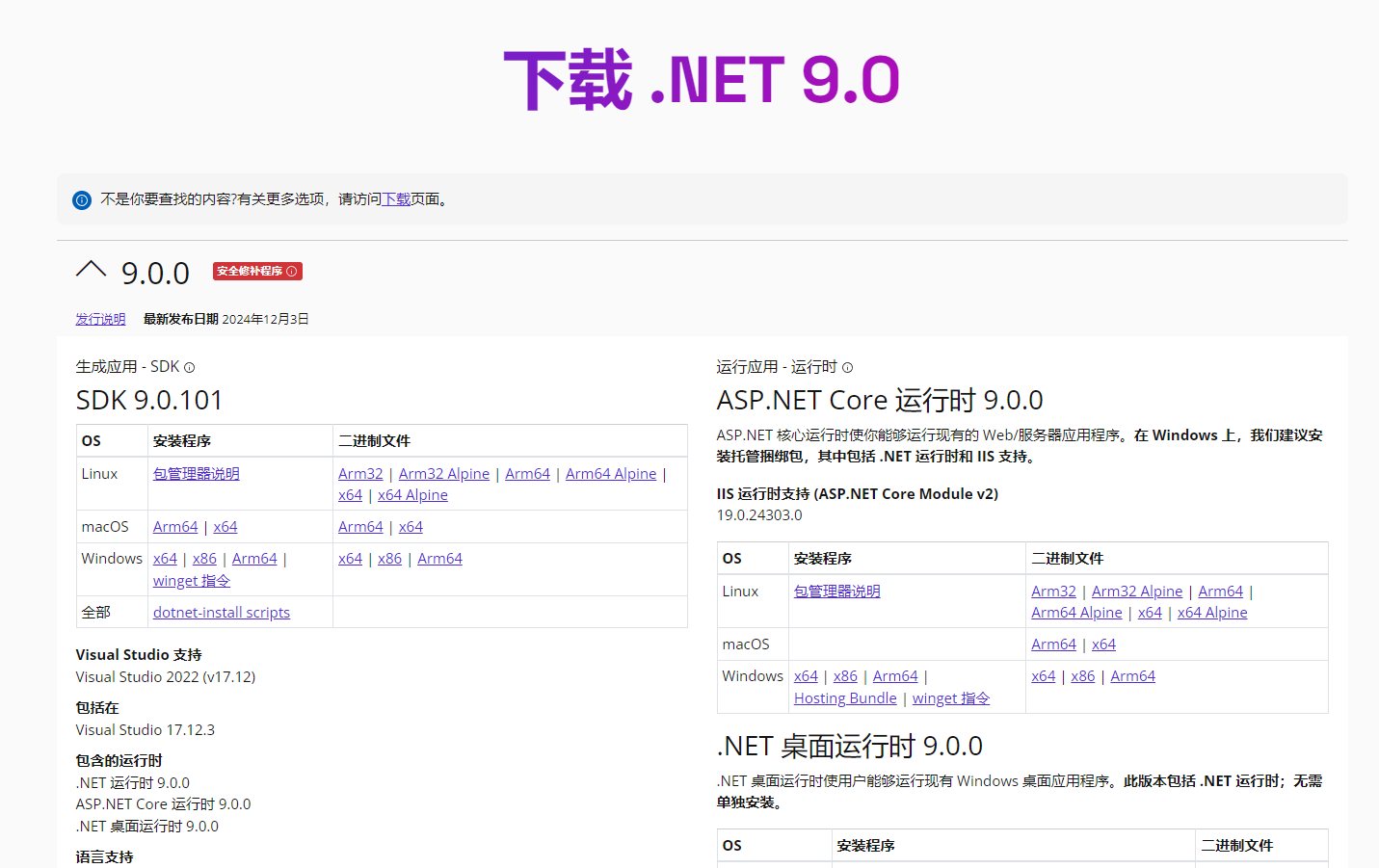Download ASP.NET Core Linux Arm64 Alpine binary
1379x868 pixels.
pos(1076,613)
